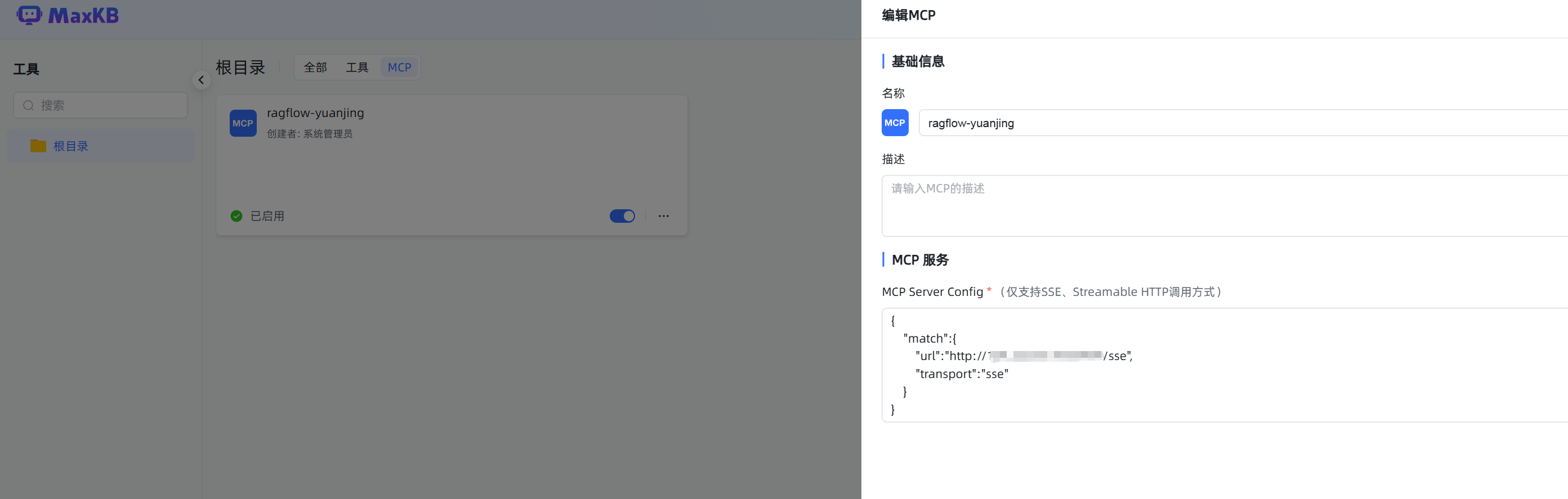Click the 描述 description textarea
1568x499 pixels.
[x=1225, y=206]
